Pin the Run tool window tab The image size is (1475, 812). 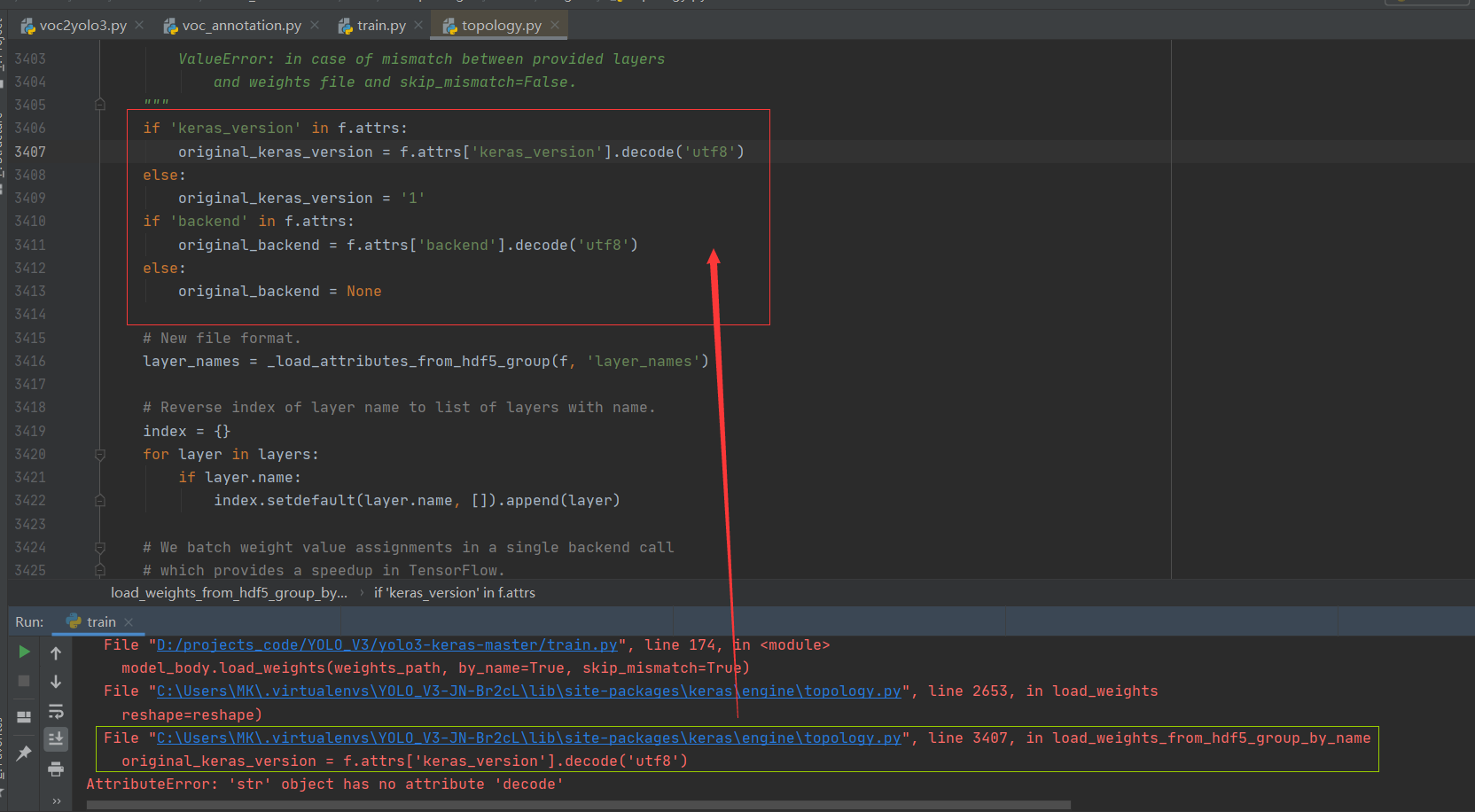24,752
